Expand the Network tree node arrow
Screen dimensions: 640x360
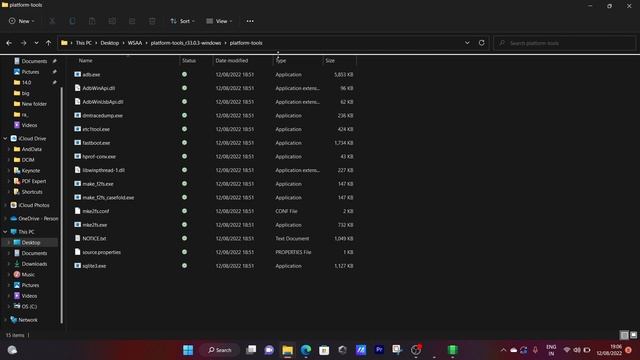pyautogui.click(x=5, y=320)
